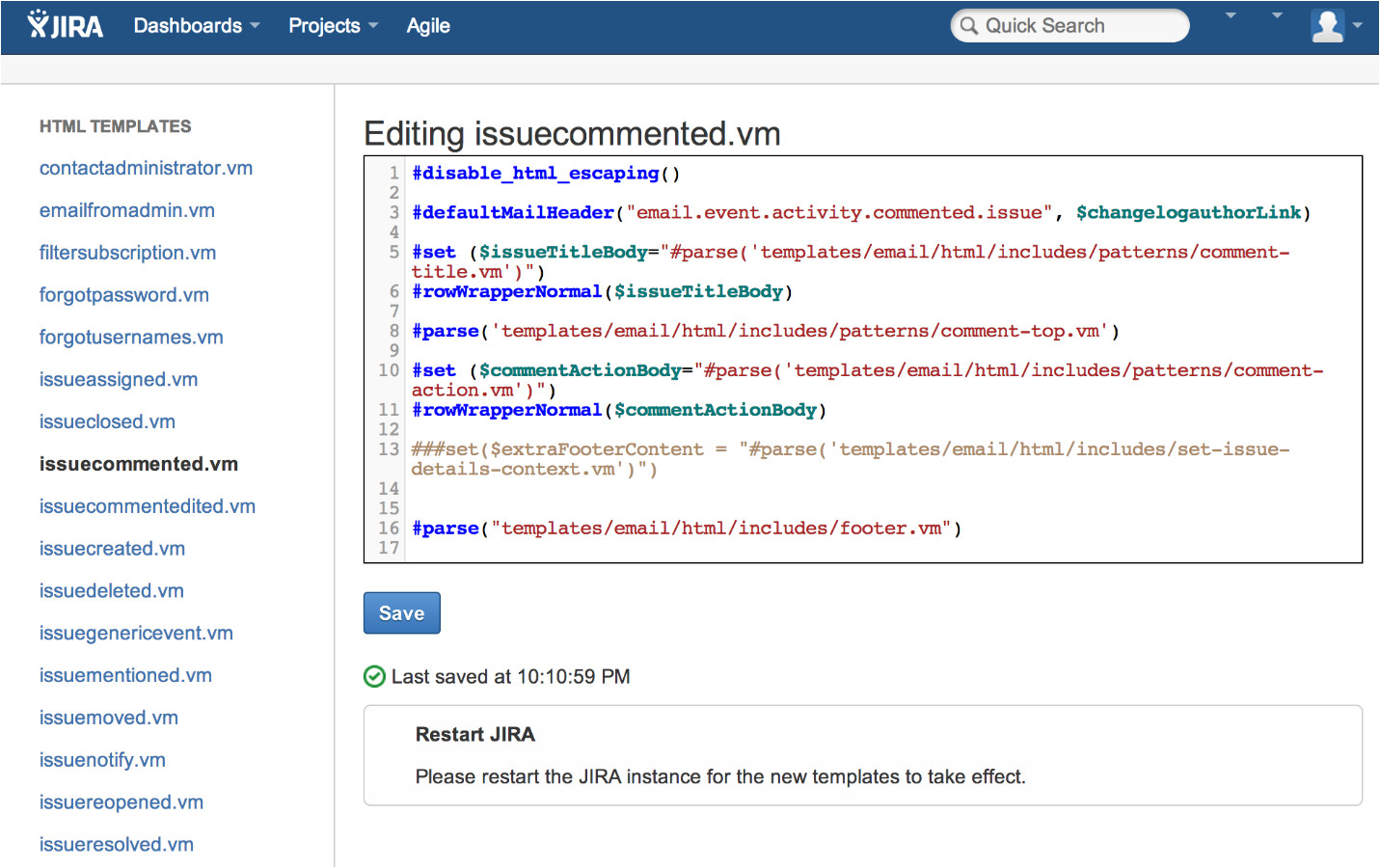The height and width of the screenshot is (868, 1380).
Task: Go to the issueresolved.vm template
Action: (x=116, y=845)
